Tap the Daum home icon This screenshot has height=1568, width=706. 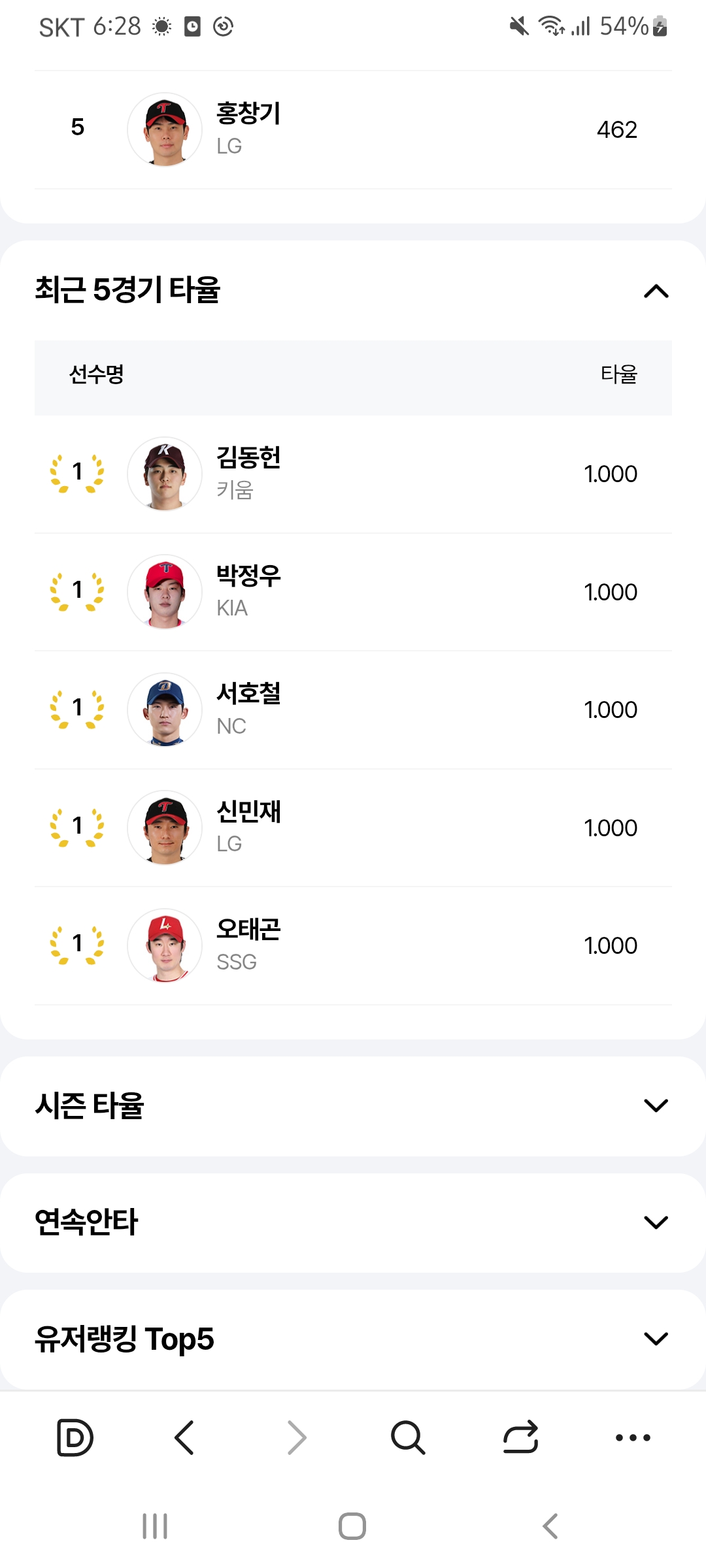(75, 1438)
